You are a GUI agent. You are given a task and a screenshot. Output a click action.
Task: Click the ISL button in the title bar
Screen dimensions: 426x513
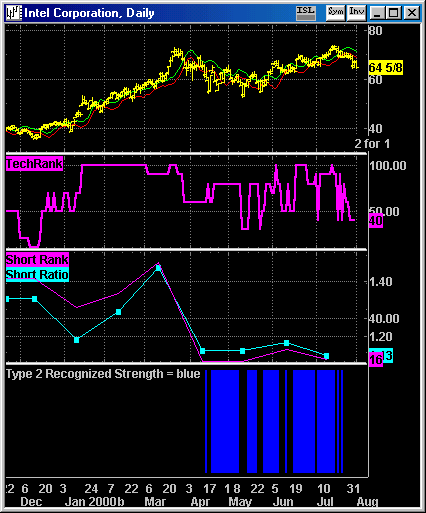(x=306, y=13)
